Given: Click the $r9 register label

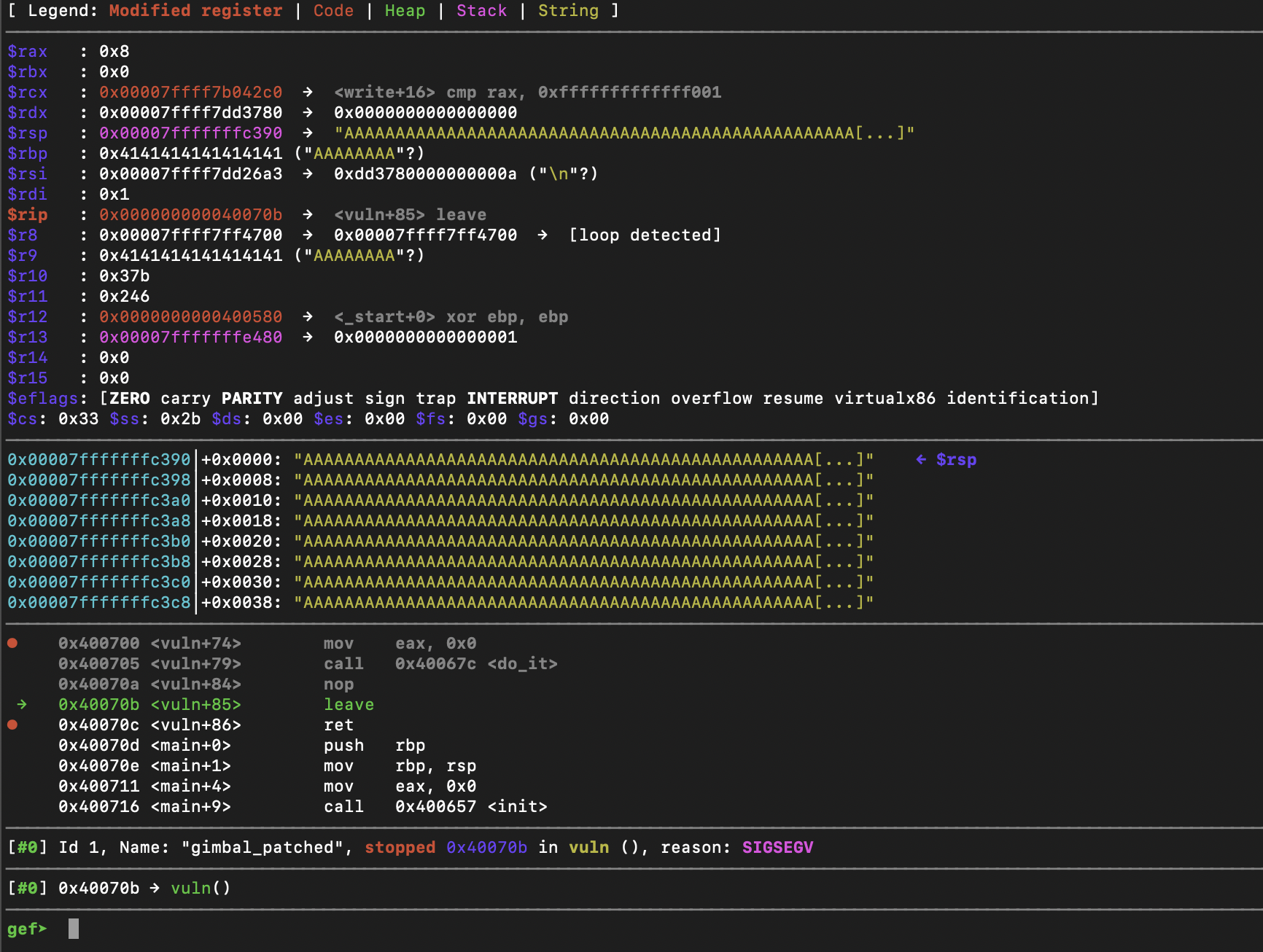Looking at the screenshot, I should (23, 256).
